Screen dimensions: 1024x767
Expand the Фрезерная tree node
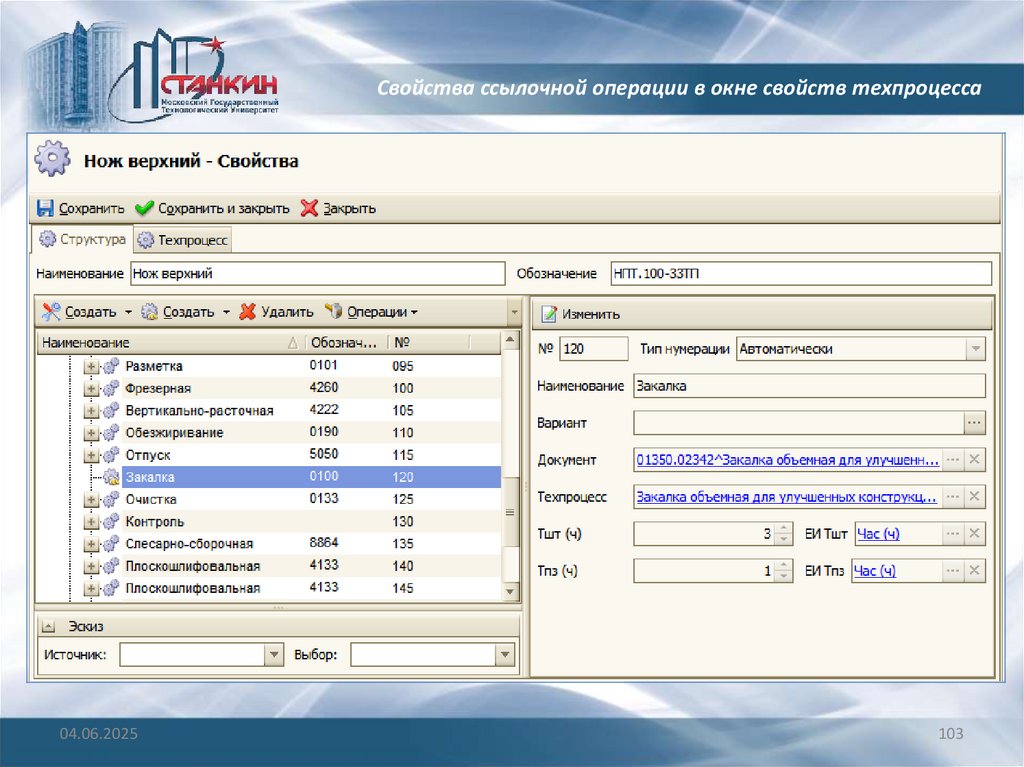pyautogui.click(x=91, y=388)
